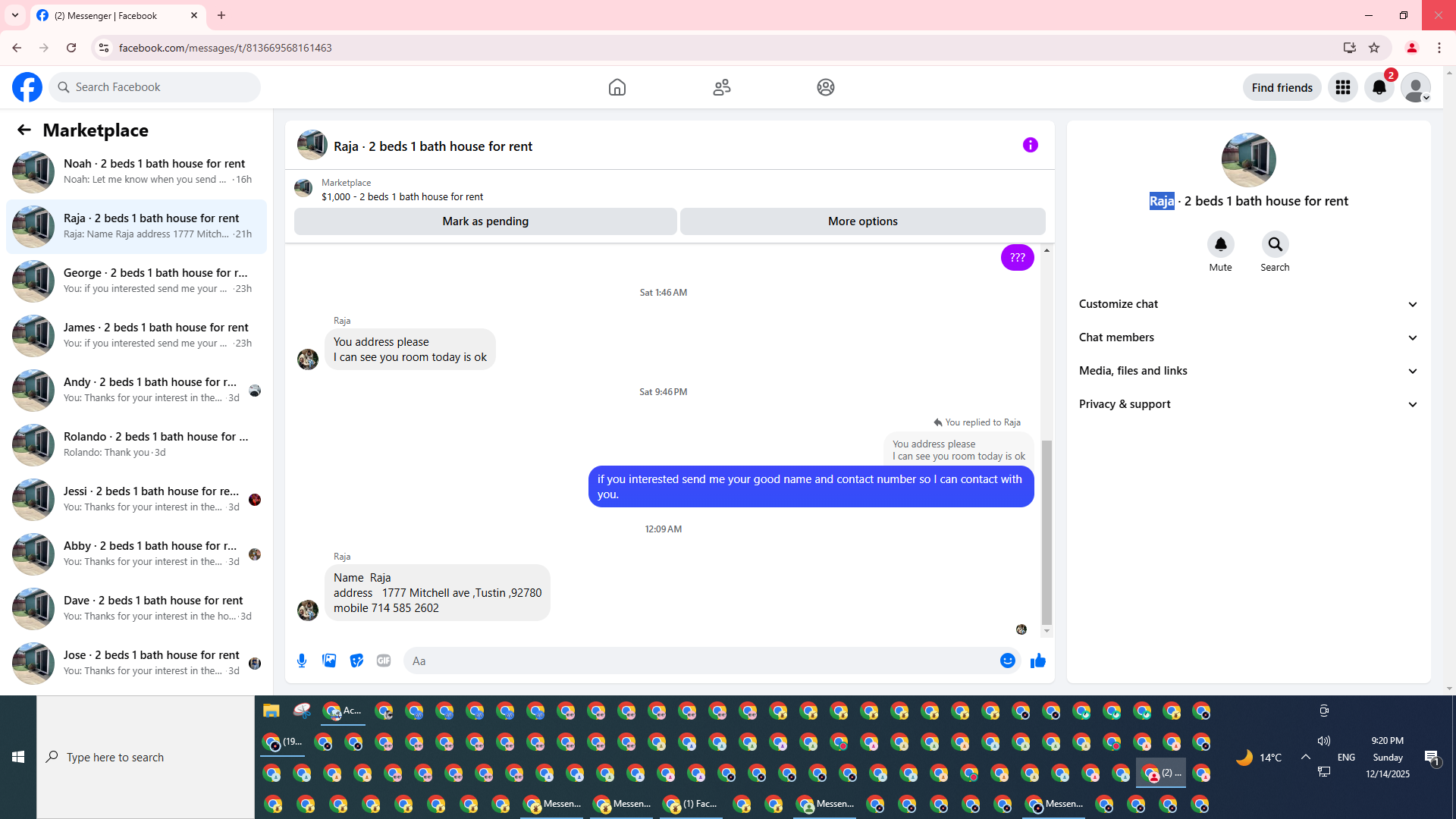Click the Mark as pending button
Viewport: 1456px width, 819px height.
[x=485, y=221]
